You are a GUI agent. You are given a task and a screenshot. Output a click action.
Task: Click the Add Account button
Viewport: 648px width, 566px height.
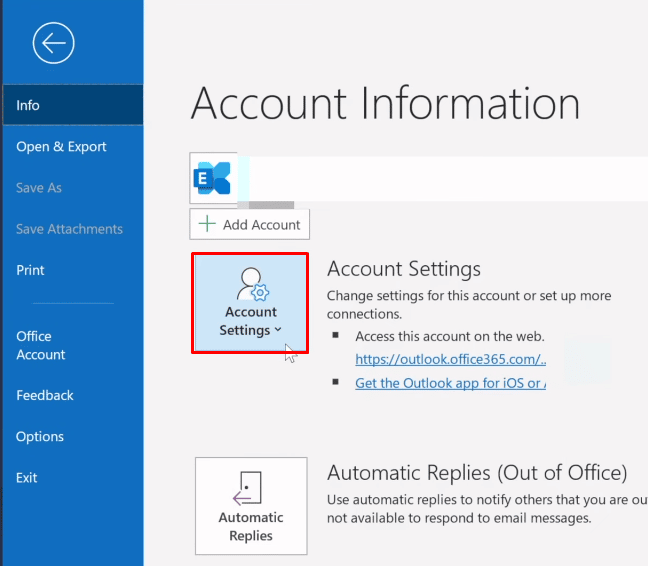250,224
